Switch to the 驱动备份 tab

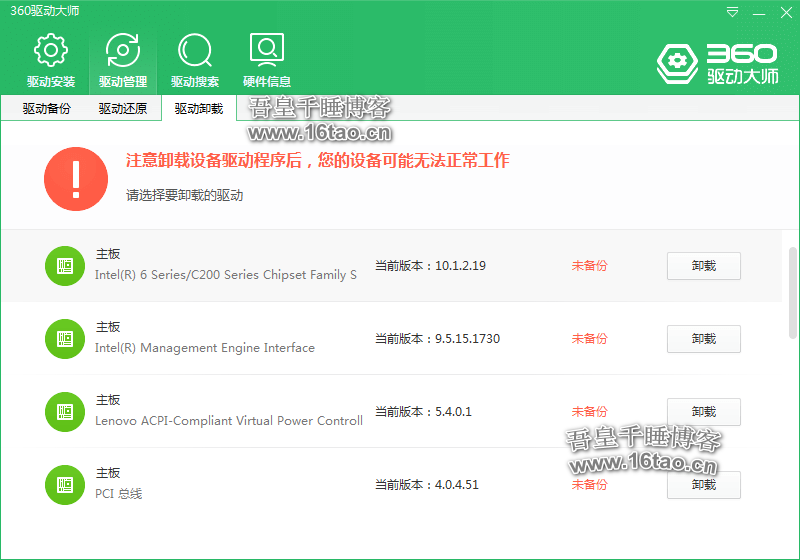(47, 109)
